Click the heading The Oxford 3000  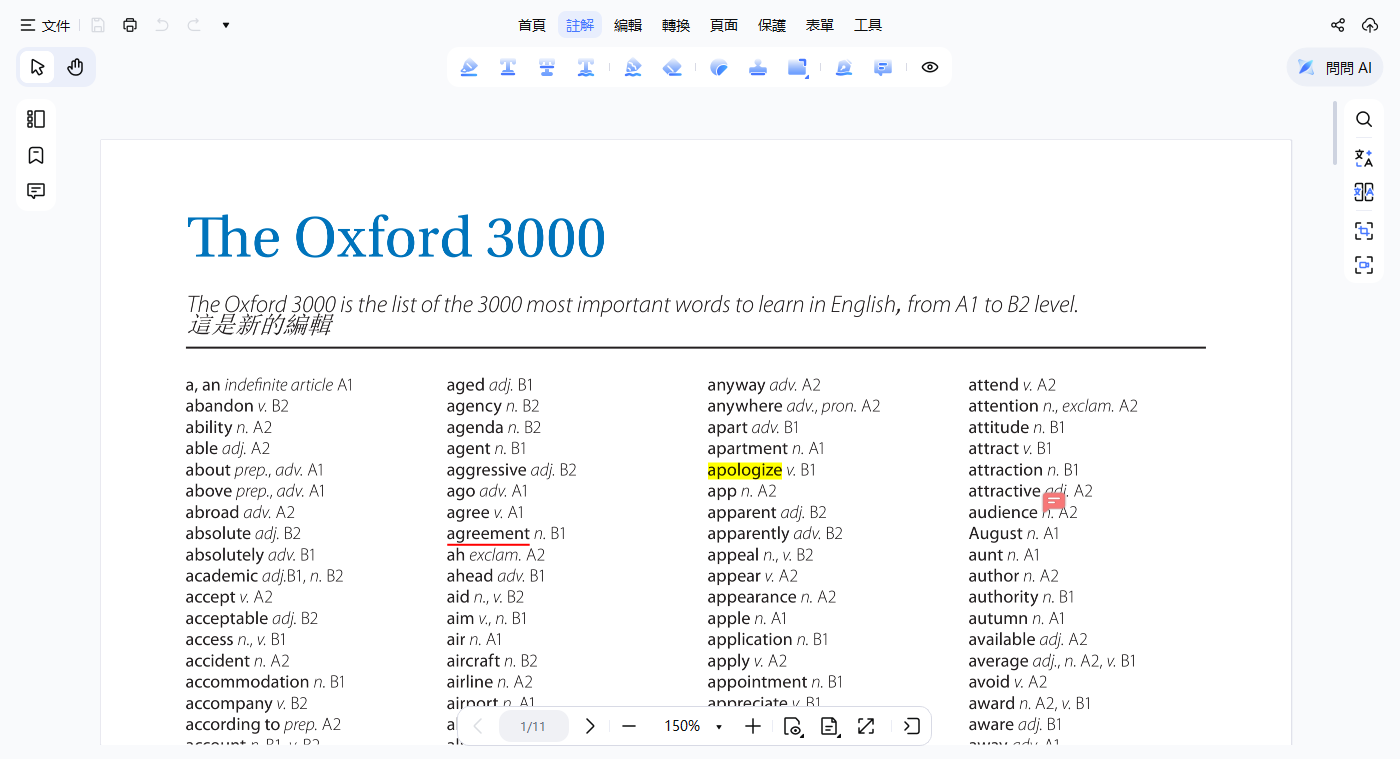pyautogui.click(x=396, y=238)
